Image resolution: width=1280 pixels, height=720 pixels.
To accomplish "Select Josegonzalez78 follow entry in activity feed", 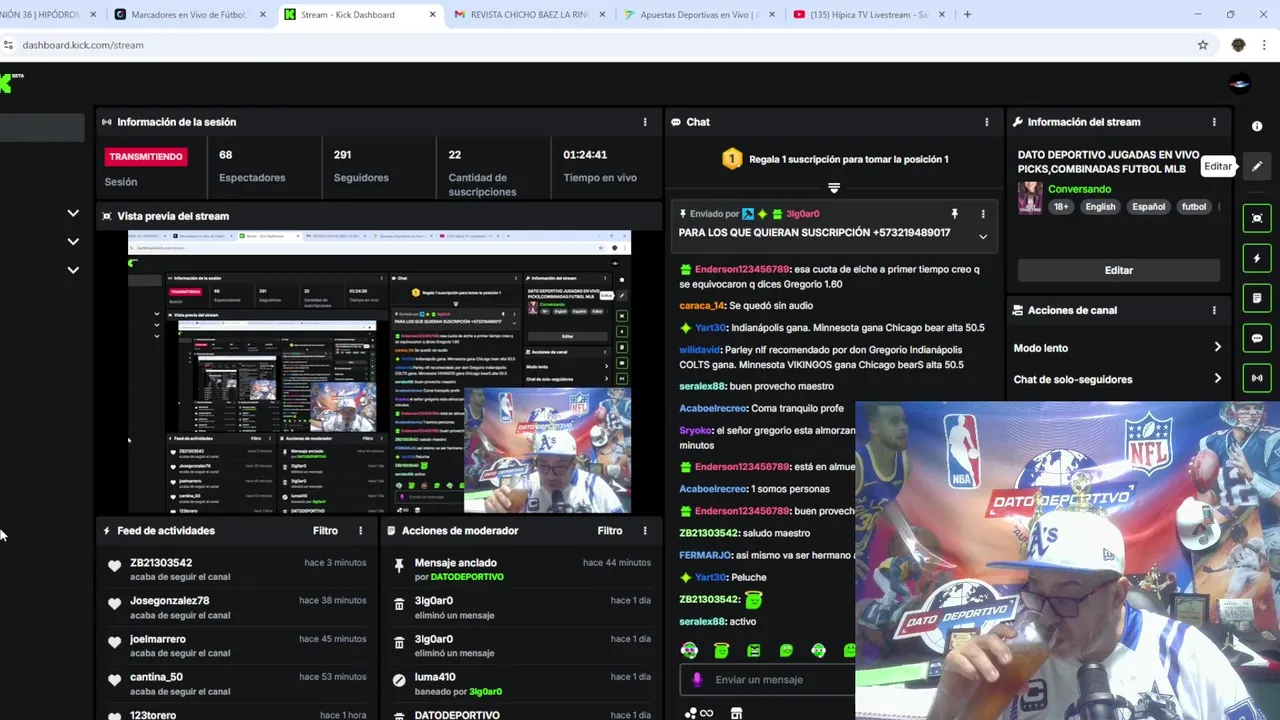I will click(238, 607).
